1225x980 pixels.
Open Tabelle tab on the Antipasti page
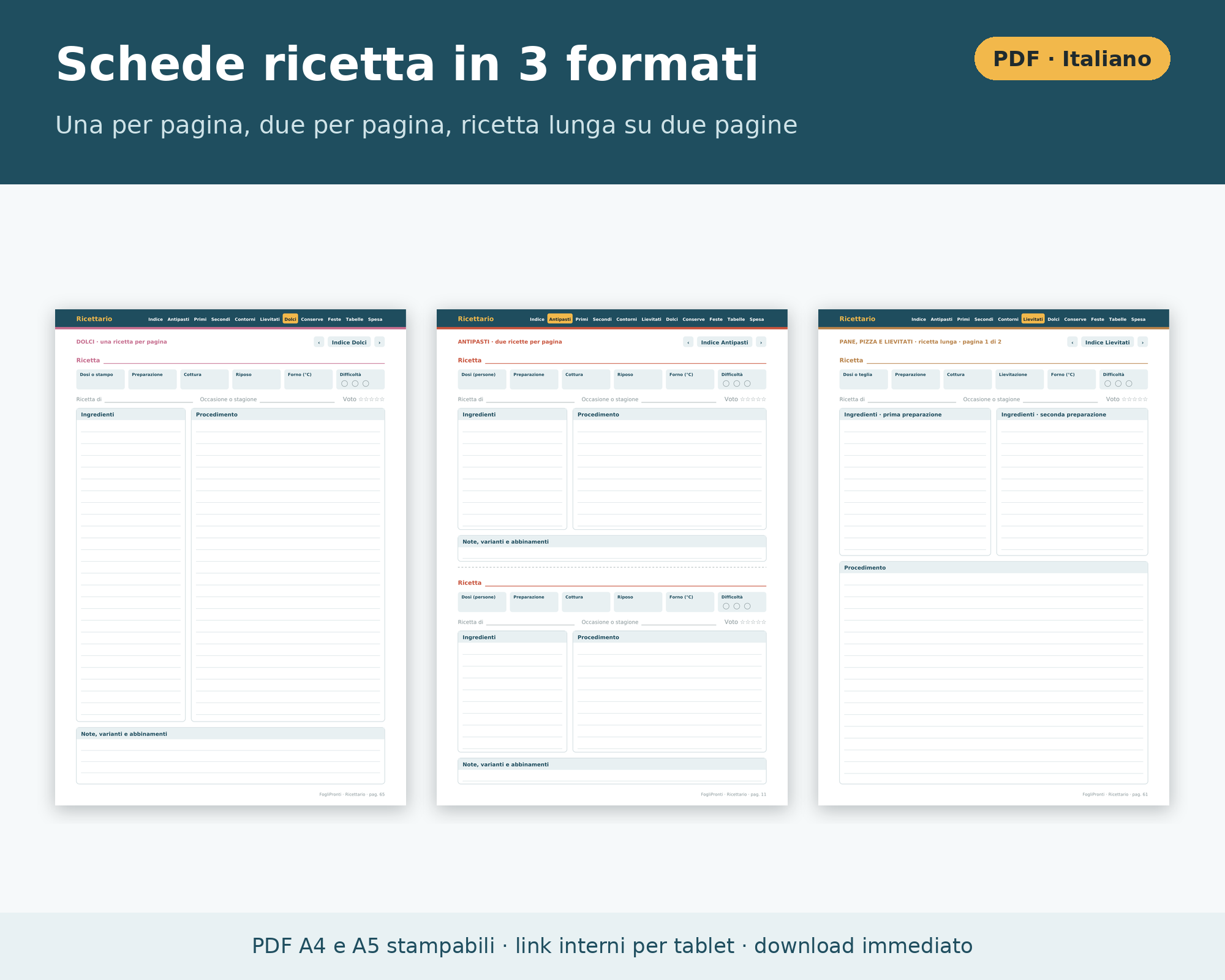(x=736, y=319)
